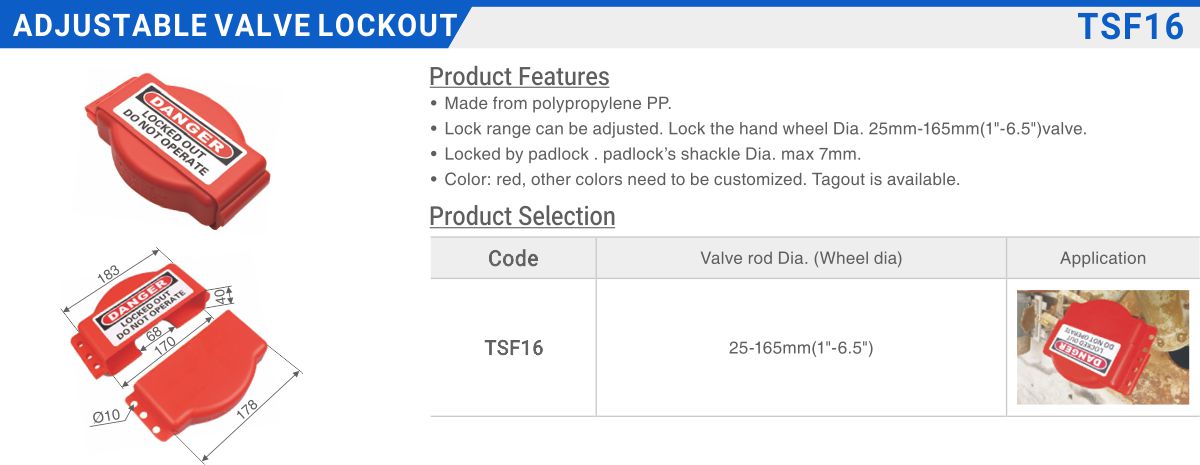Viewport: 1200px width, 465px height.
Task: Click the Adjustable Valve Lockout title banner
Action: (x=235, y=26)
